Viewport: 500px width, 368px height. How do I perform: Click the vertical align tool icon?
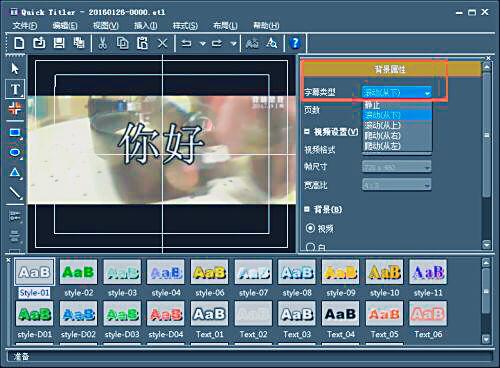15,235
